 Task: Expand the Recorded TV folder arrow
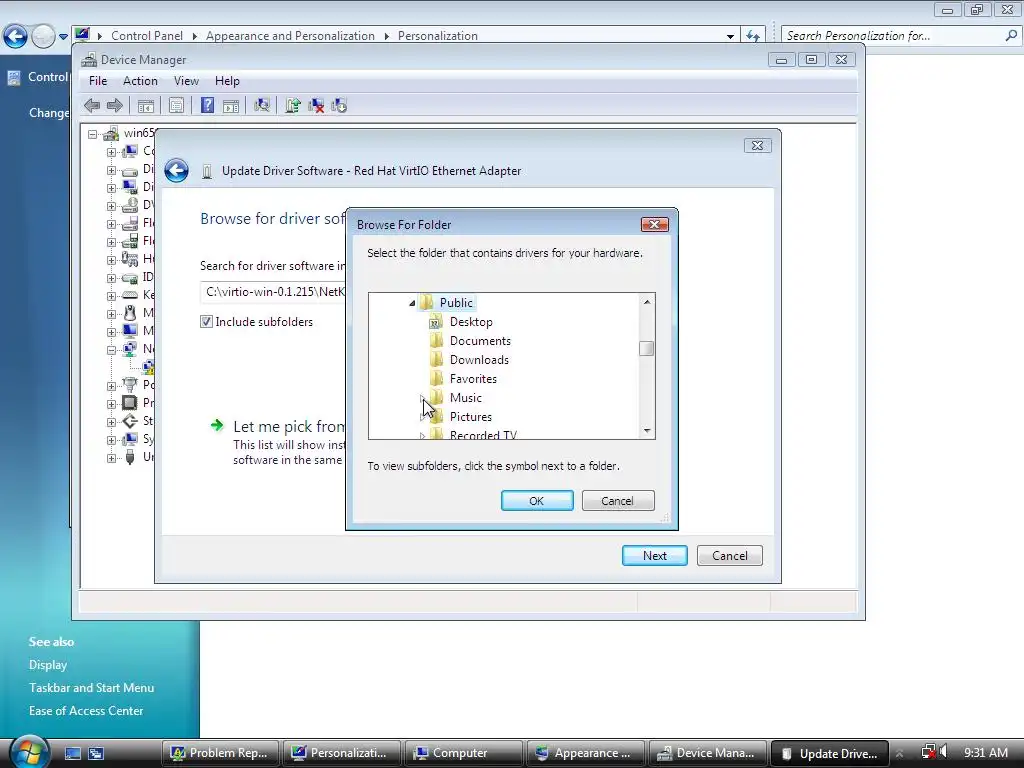[422, 436]
